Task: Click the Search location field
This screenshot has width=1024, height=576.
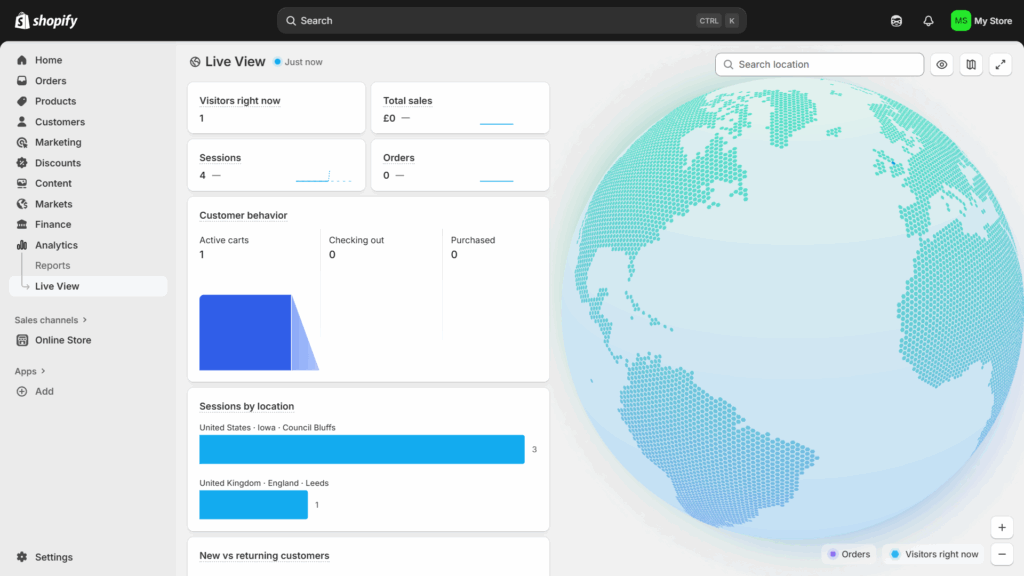Action: click(x=820, y=65)
